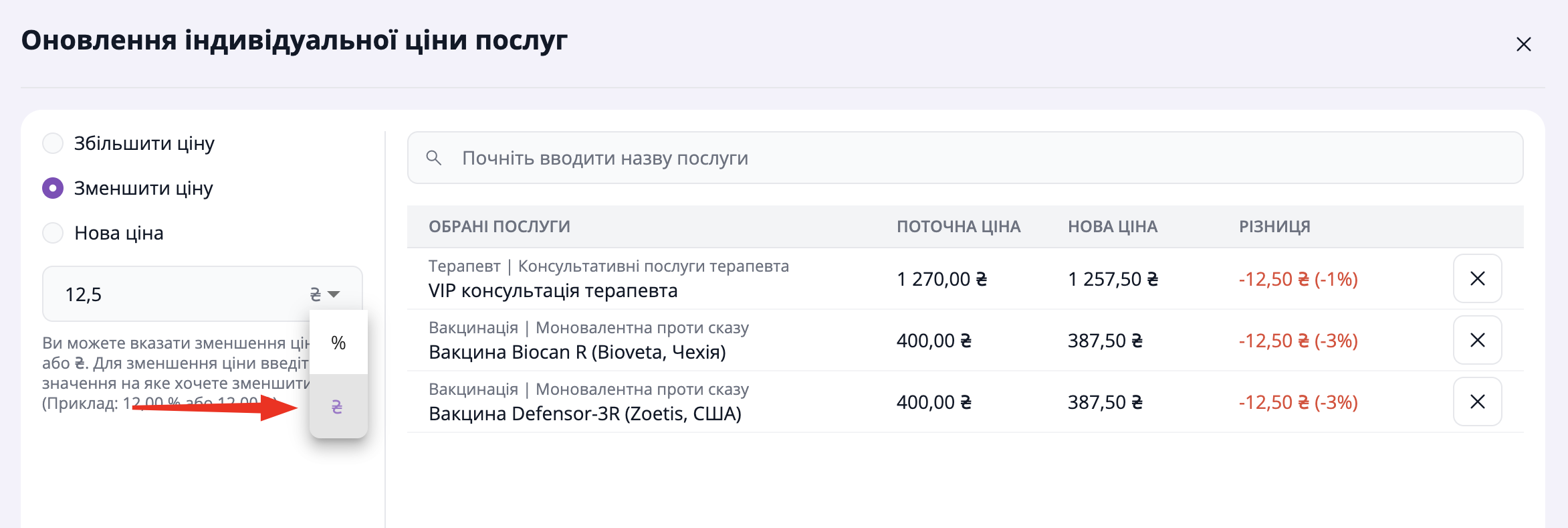Screen dimensions: 1568x528
Task: Click РІЗНИЦЯ column header
Action: (1274, 227)
